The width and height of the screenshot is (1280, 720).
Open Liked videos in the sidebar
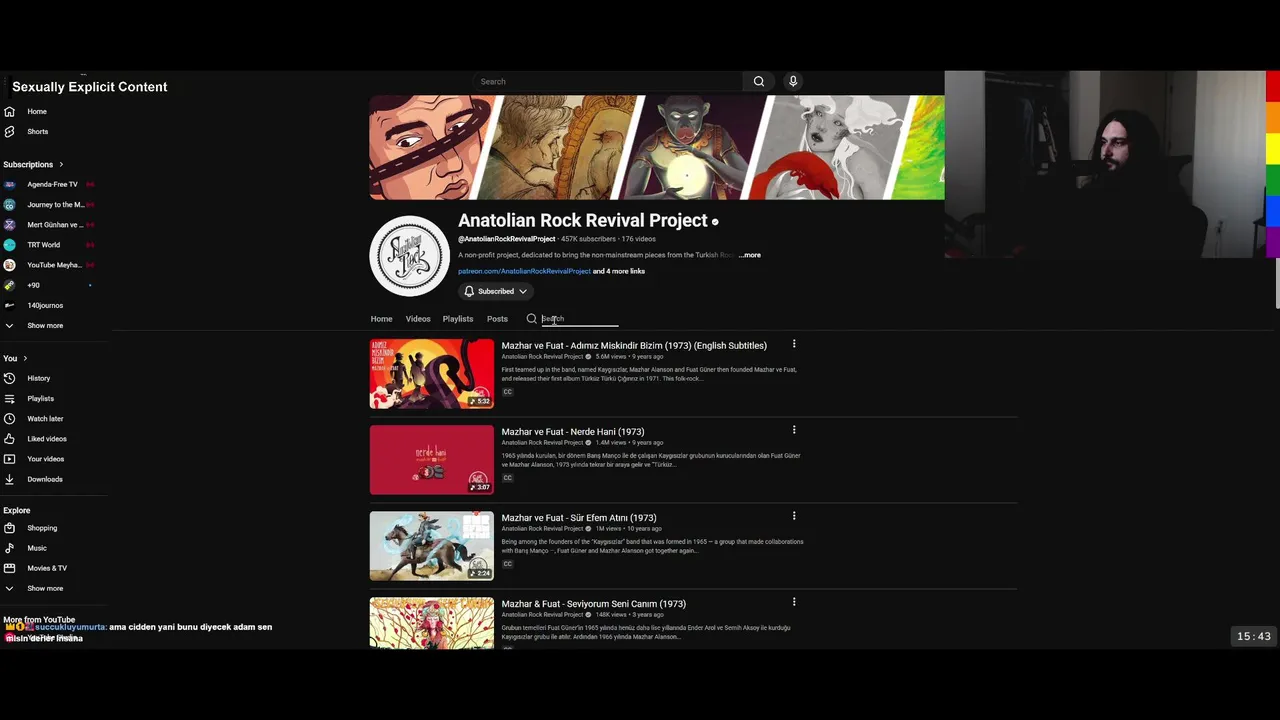[x=46, y=438]
